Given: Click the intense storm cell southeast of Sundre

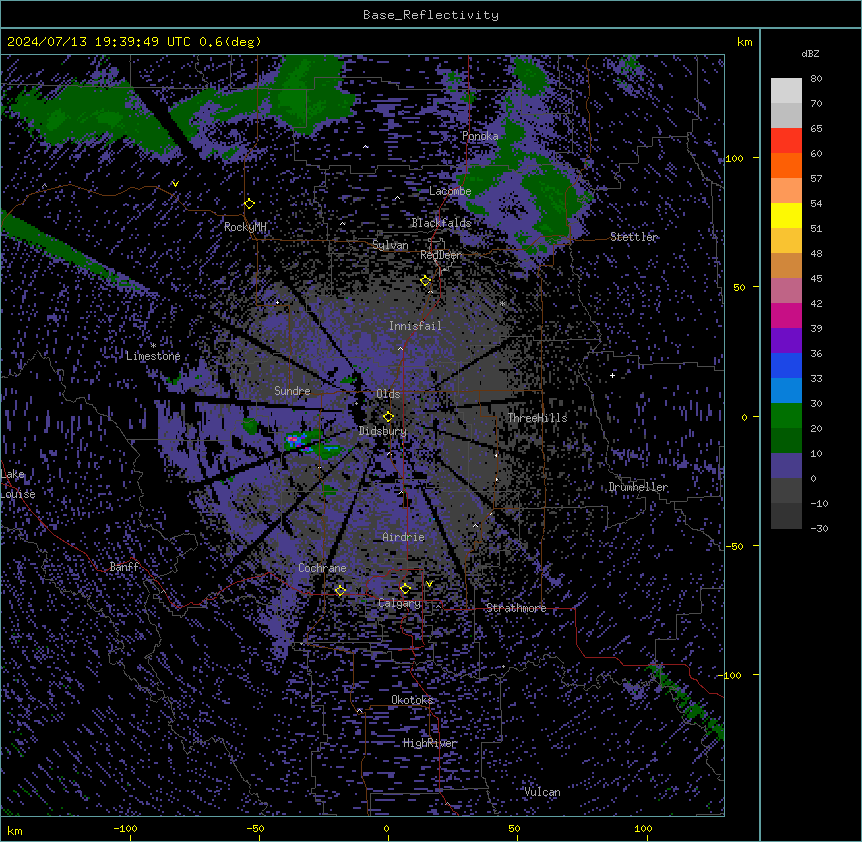Looking at the screenshot, I should 296,441.
